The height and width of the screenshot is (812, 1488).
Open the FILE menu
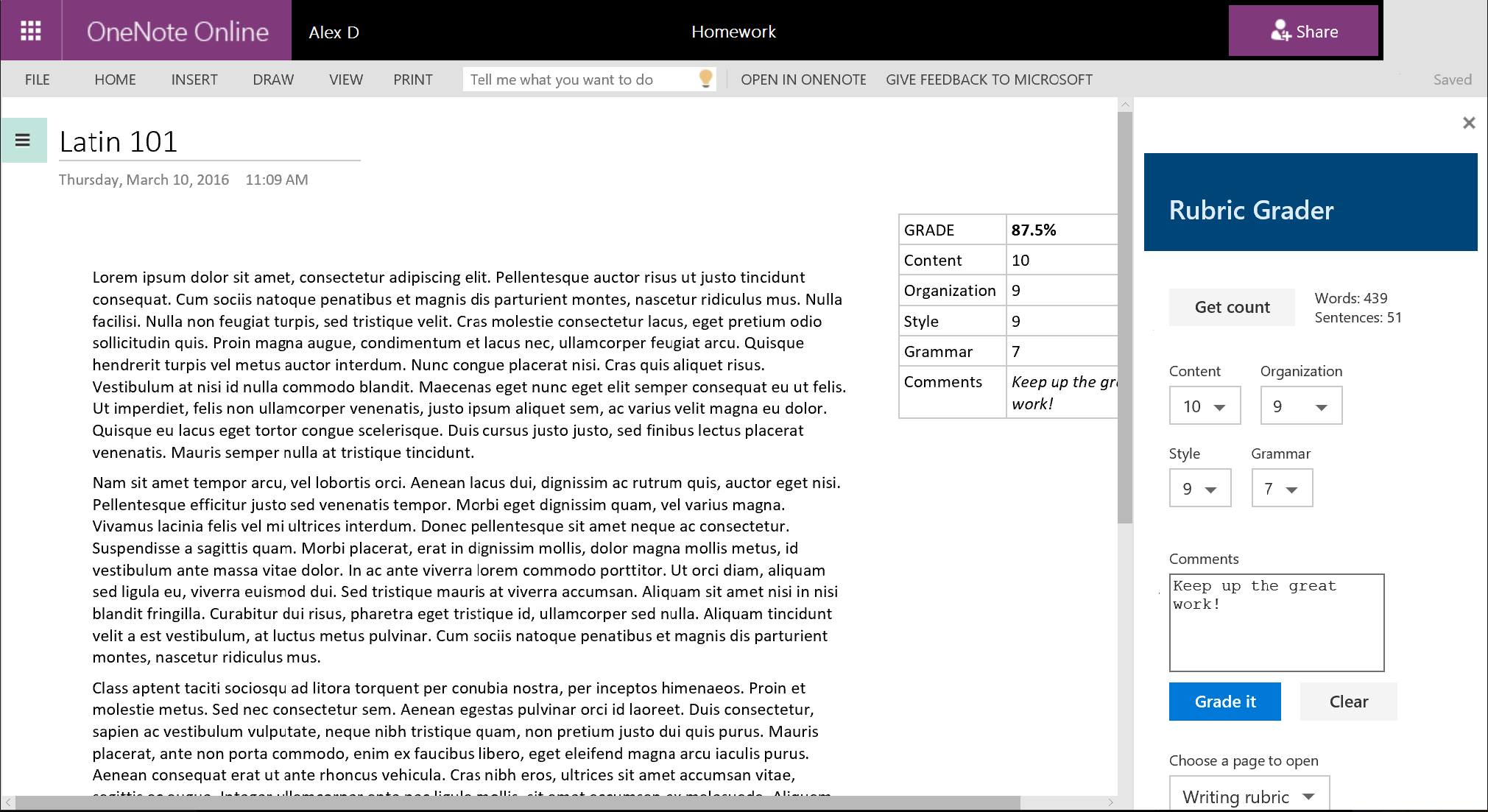pos(37,80)
